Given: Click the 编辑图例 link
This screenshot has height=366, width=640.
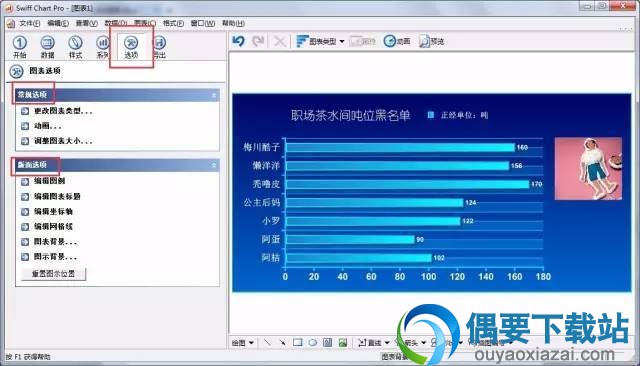Looking at the screenshot, I should (x=49, y=181).
